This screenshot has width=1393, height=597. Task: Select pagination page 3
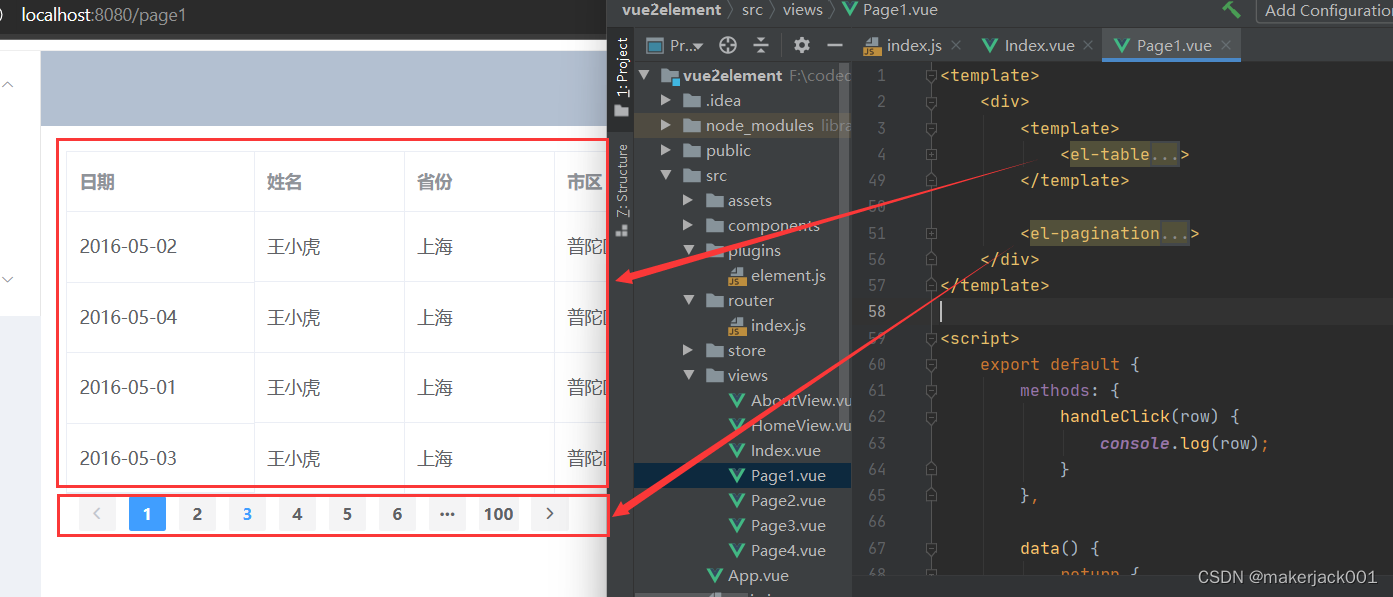click(x=247, y=514)
